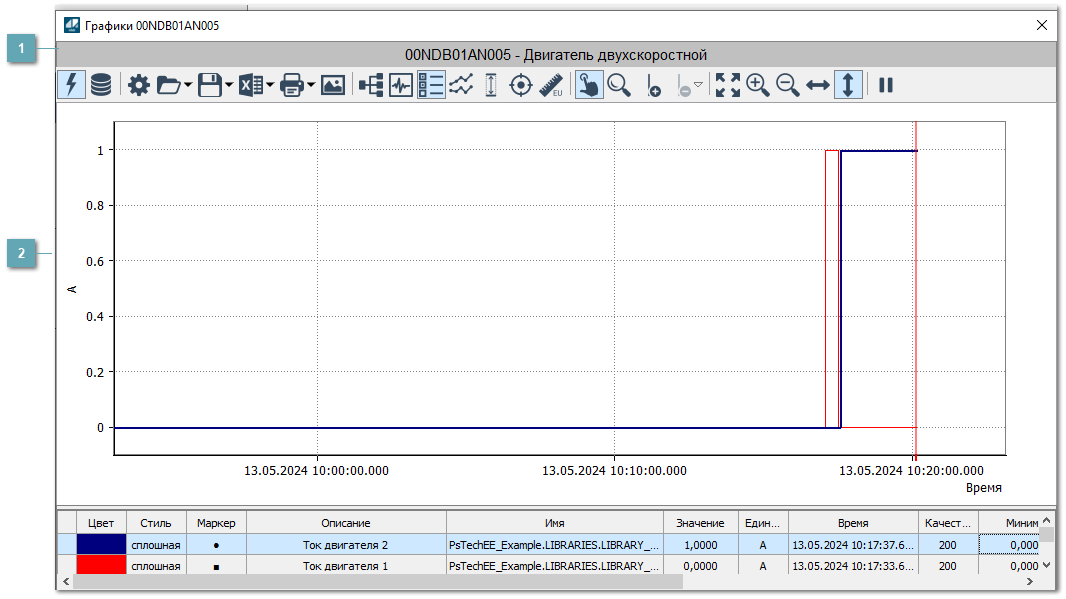Click the fit-to-screen expand arrows icon
This screenshot has height=599, width=1066.
pyautogui.click(x=728, y=86)
